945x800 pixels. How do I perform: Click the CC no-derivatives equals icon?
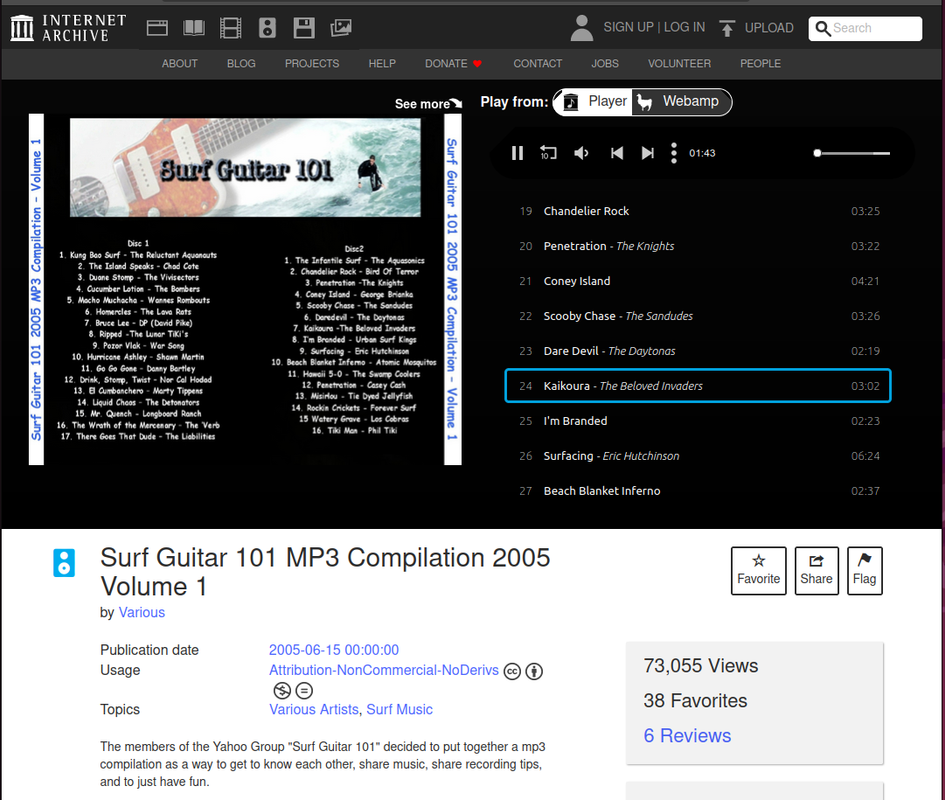(304, 690)
